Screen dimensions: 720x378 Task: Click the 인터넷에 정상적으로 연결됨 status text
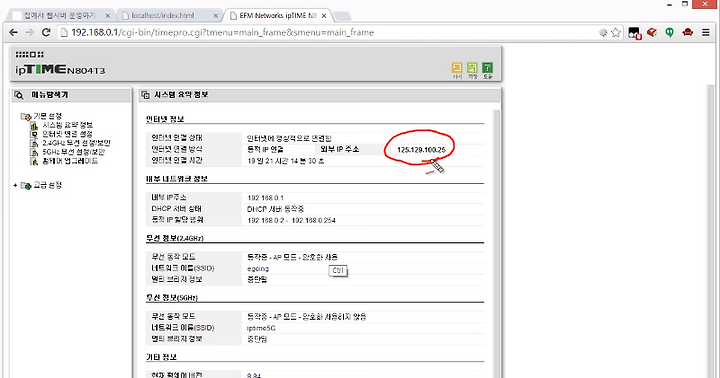click(289, 138)
